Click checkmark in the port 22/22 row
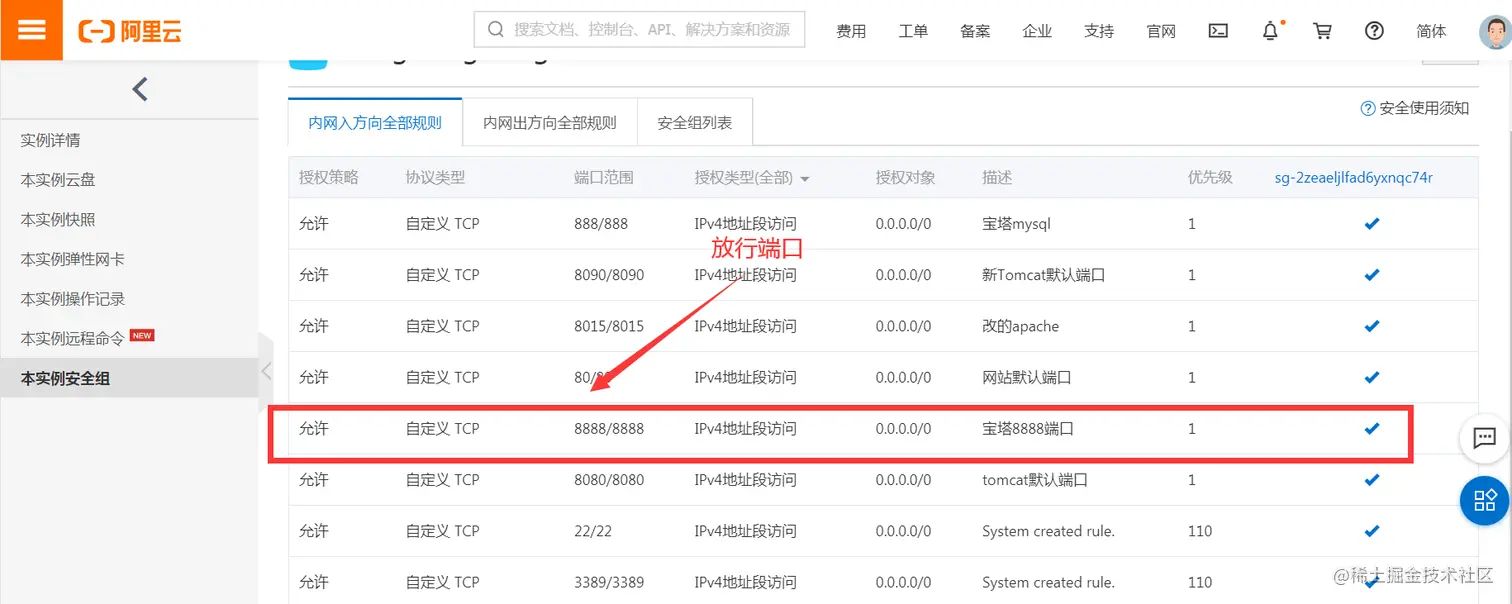The height and width of the screenshot is (604, 1512). point(1372,531)
